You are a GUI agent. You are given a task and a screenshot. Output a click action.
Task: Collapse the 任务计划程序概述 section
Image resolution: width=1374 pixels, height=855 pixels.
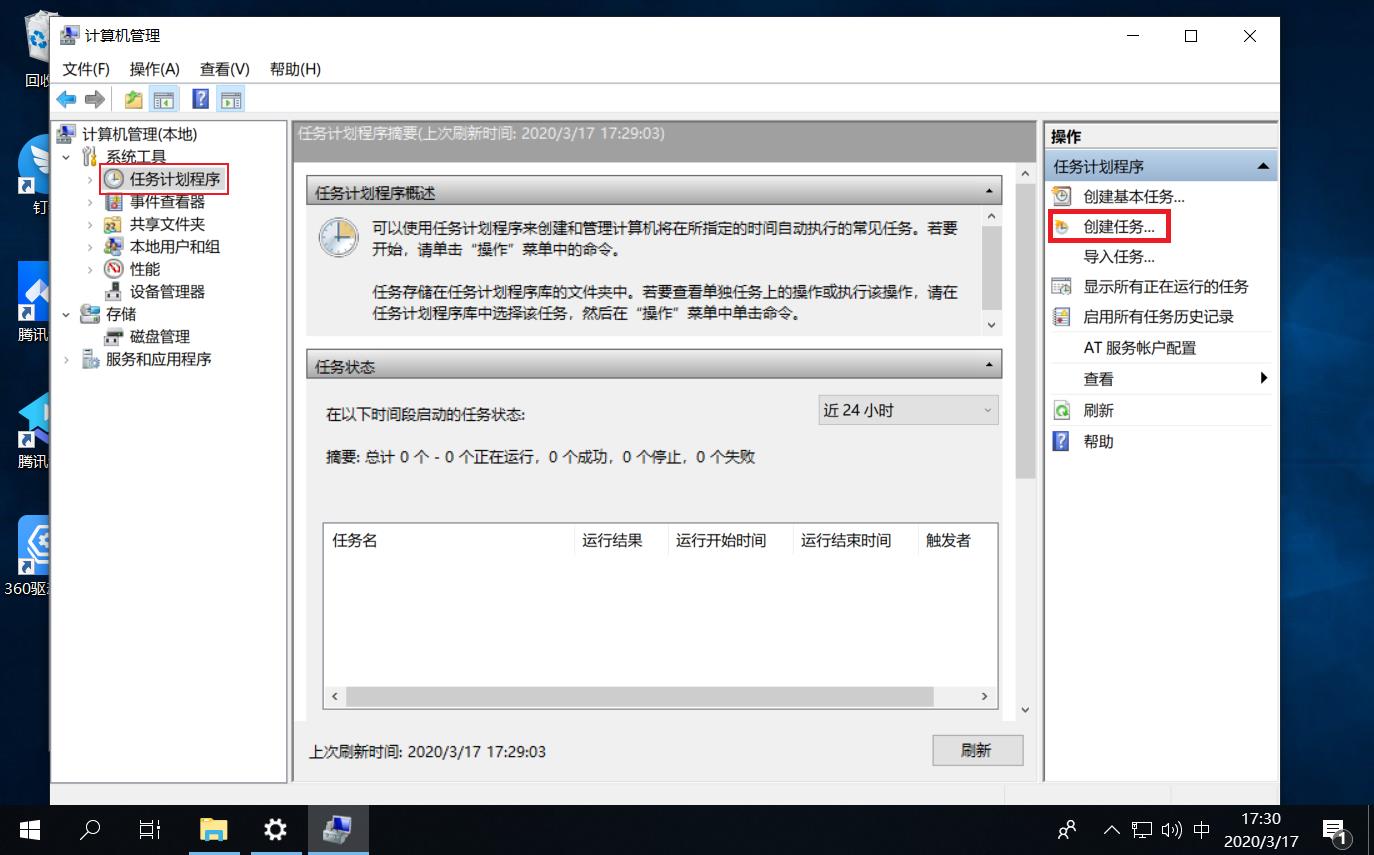coord(989,192)
